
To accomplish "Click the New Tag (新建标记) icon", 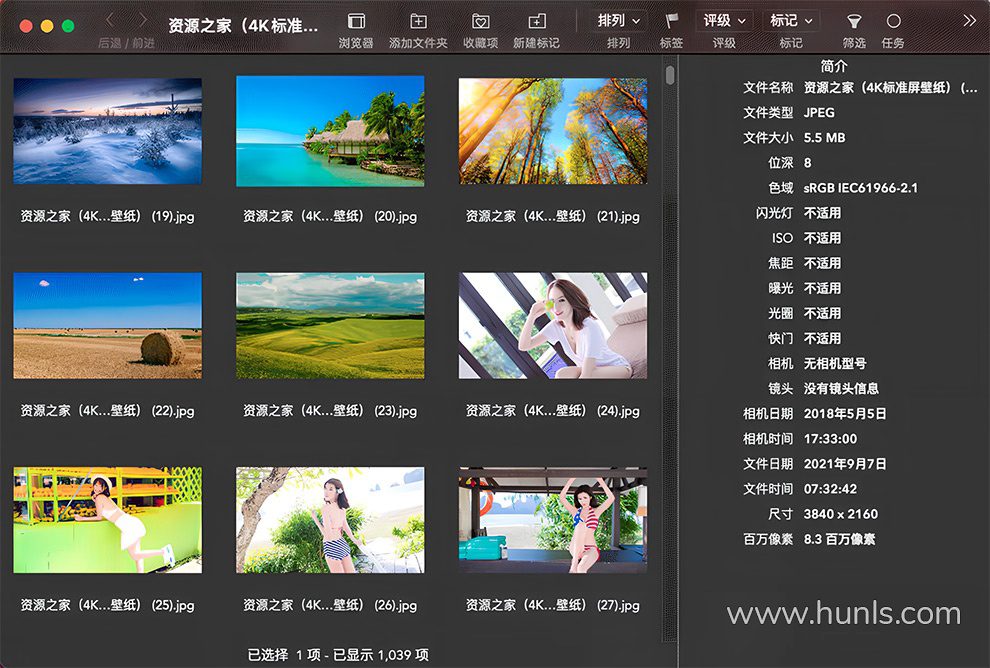I will click(536, 21).
